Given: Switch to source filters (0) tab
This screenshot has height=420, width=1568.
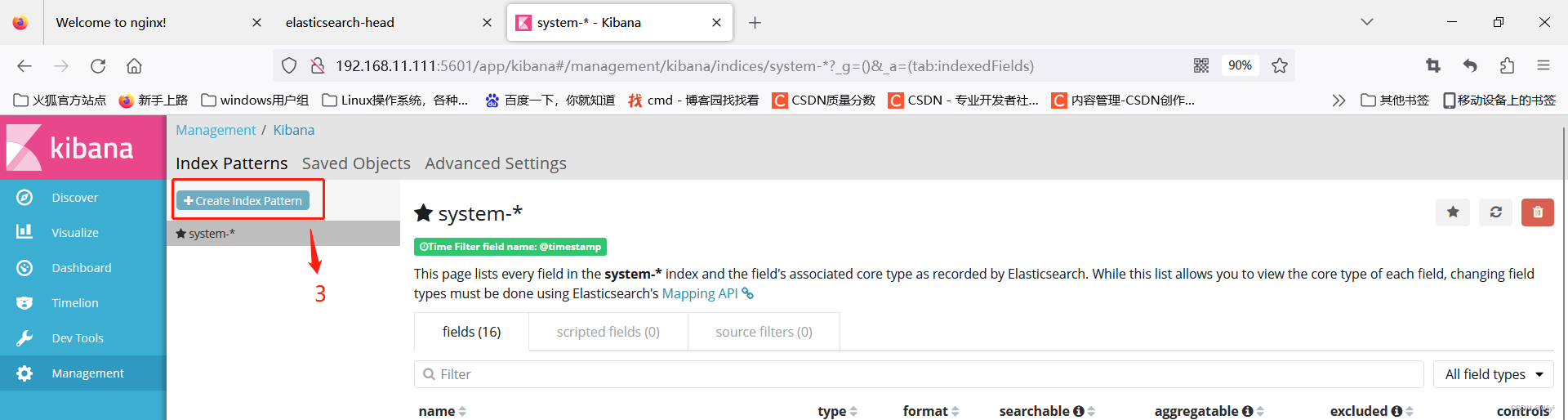Looking at the screenshot, I should tap(764, 332).
